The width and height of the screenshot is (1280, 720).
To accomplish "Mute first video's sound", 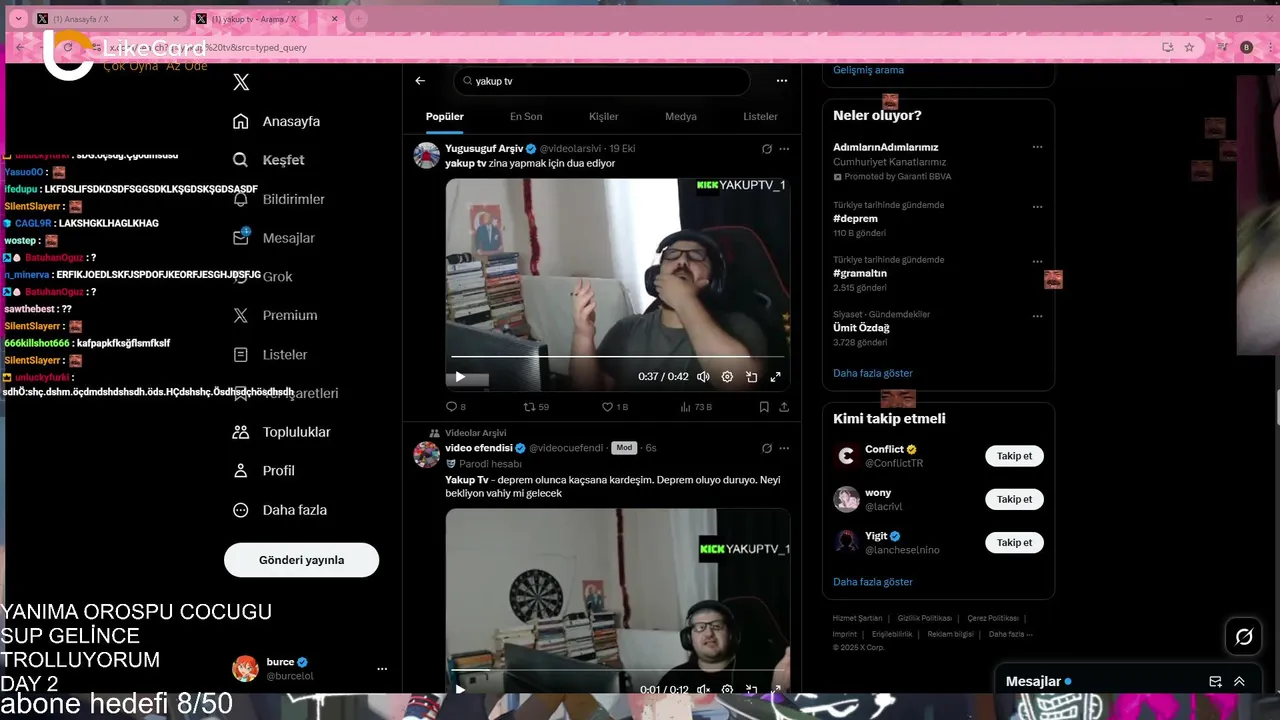I will coord(703,377).
